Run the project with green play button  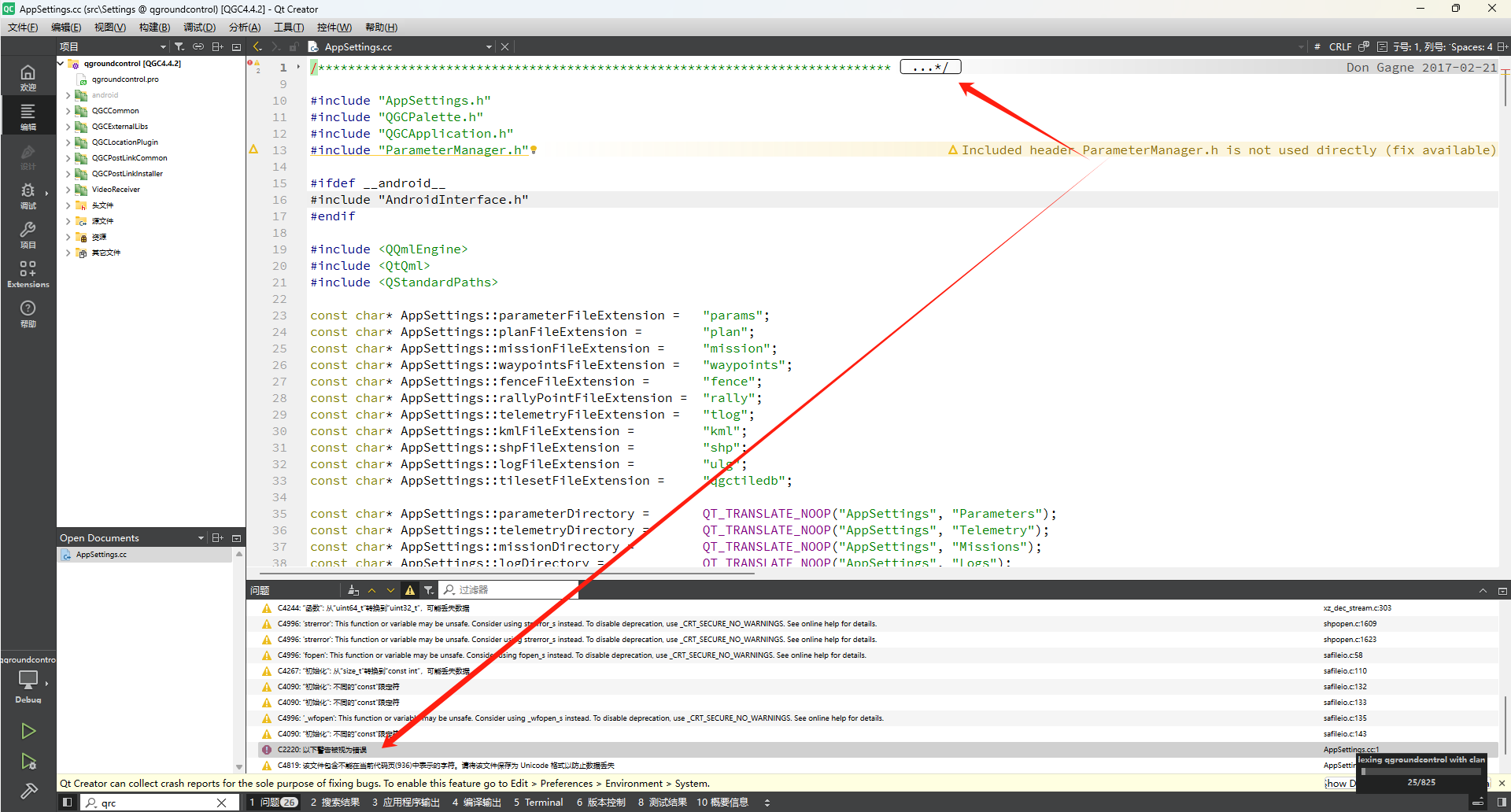click(x=28, y=731)
